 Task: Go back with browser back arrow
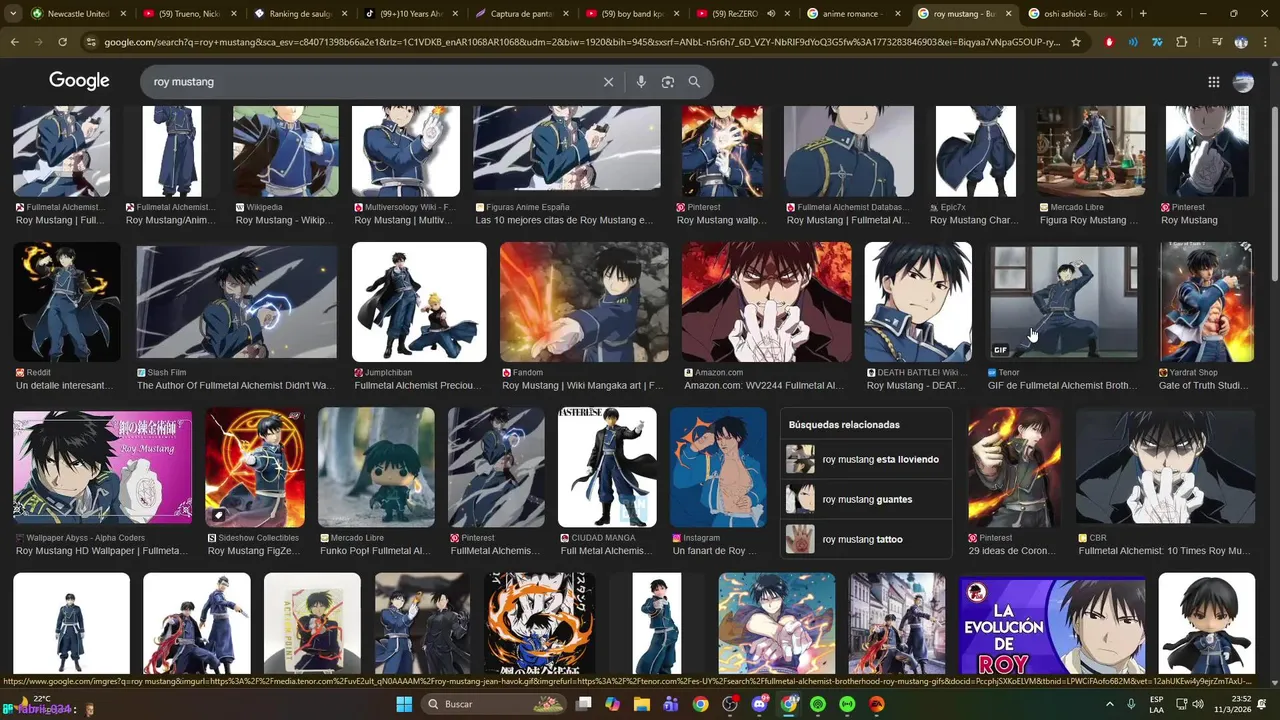click(x=14, y=42)
